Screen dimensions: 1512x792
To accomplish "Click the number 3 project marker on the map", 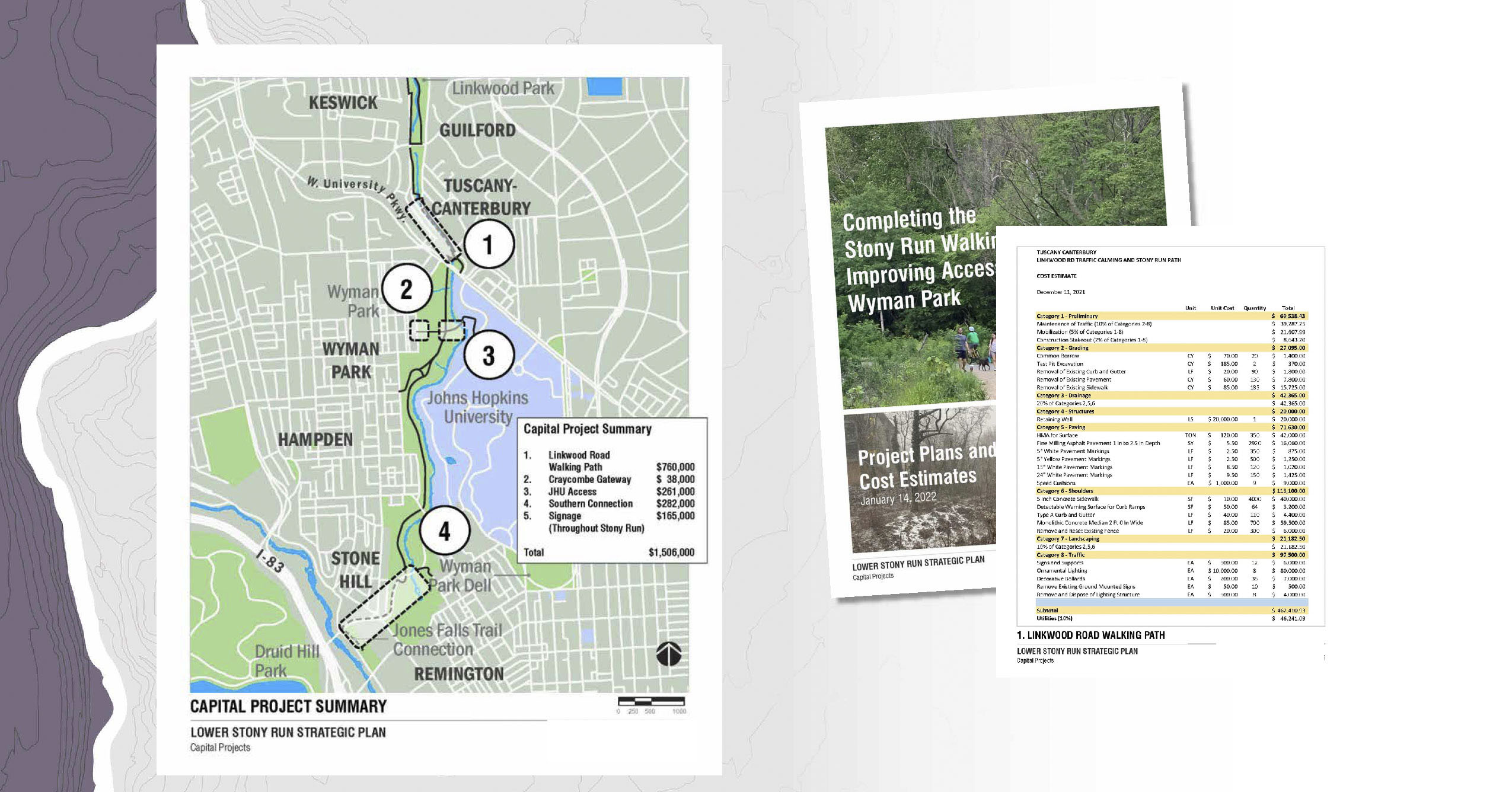I will click(488, 355).
